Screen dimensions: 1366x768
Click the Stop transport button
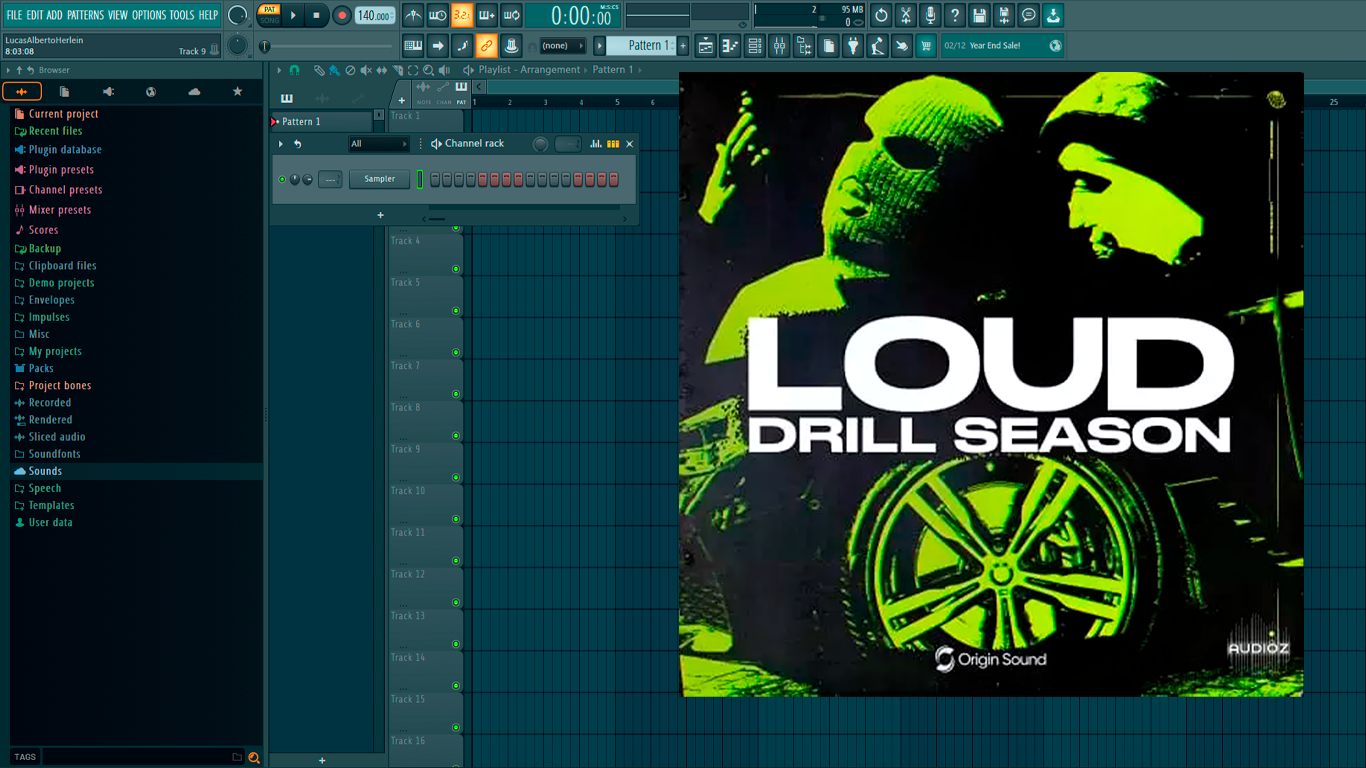[316, 15]
